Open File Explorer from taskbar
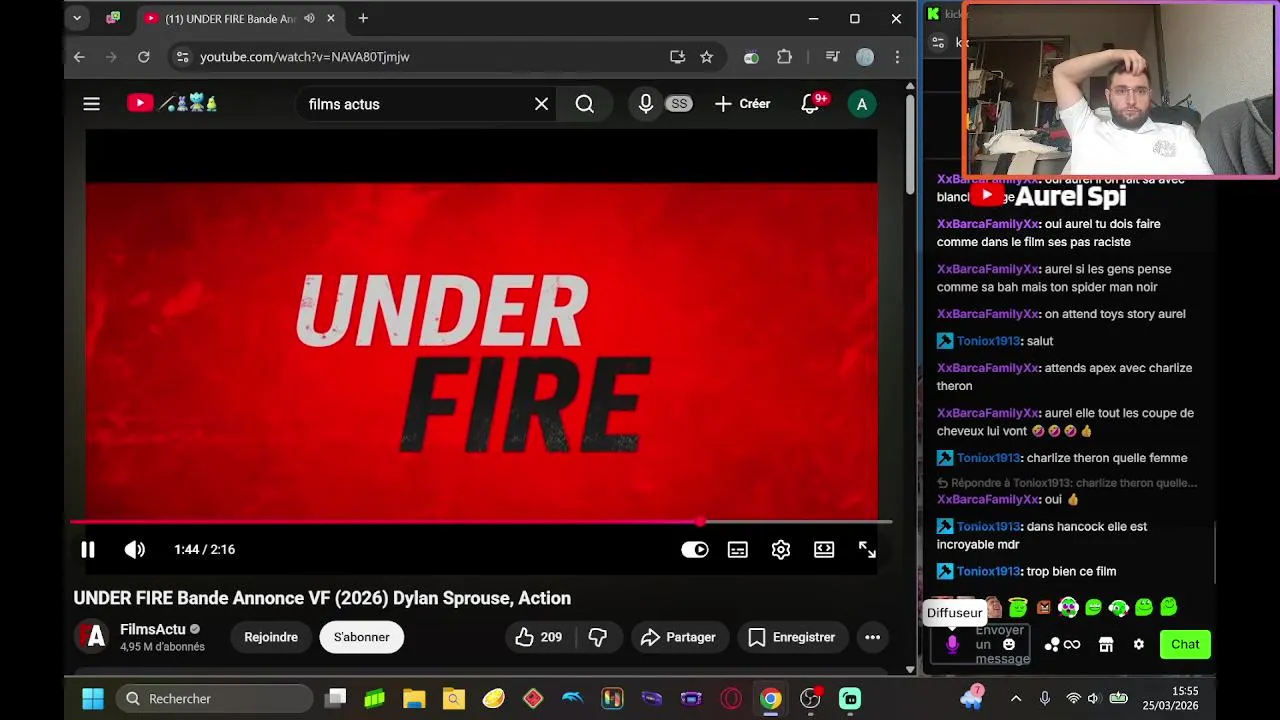 click(x=414, y=698)
